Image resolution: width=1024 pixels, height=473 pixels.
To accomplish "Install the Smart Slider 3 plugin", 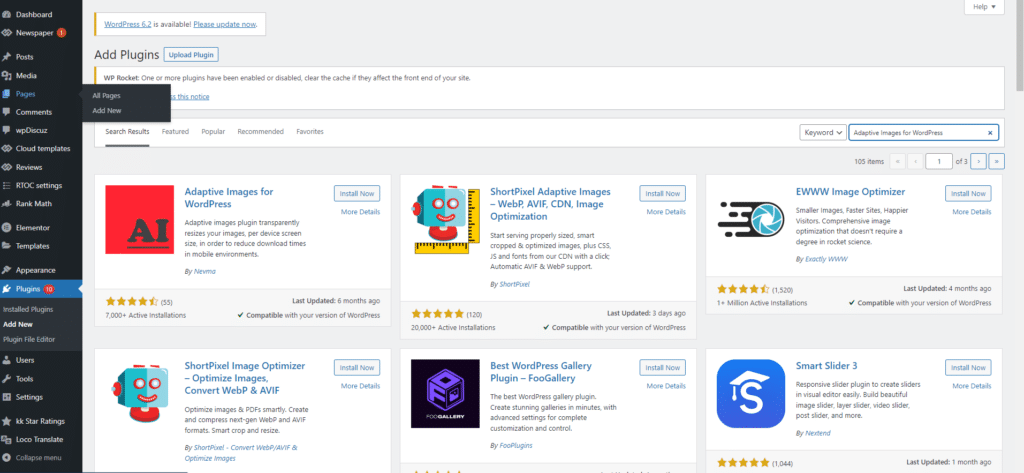I will 968,368.
